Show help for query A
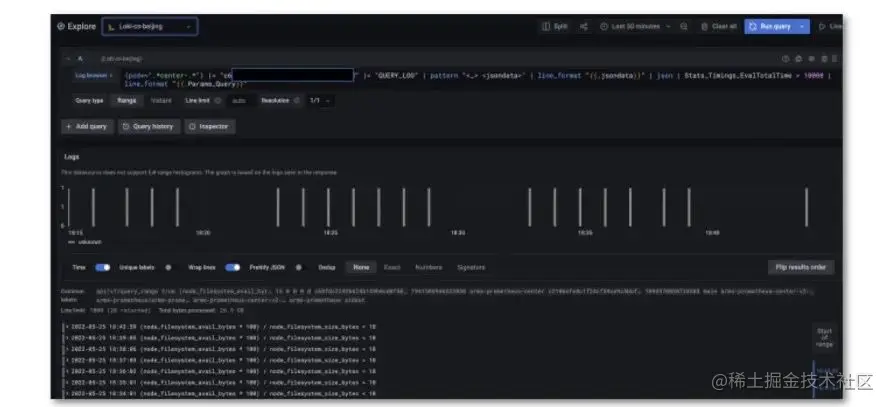This screenshot has width=888, height=407. 785,58
